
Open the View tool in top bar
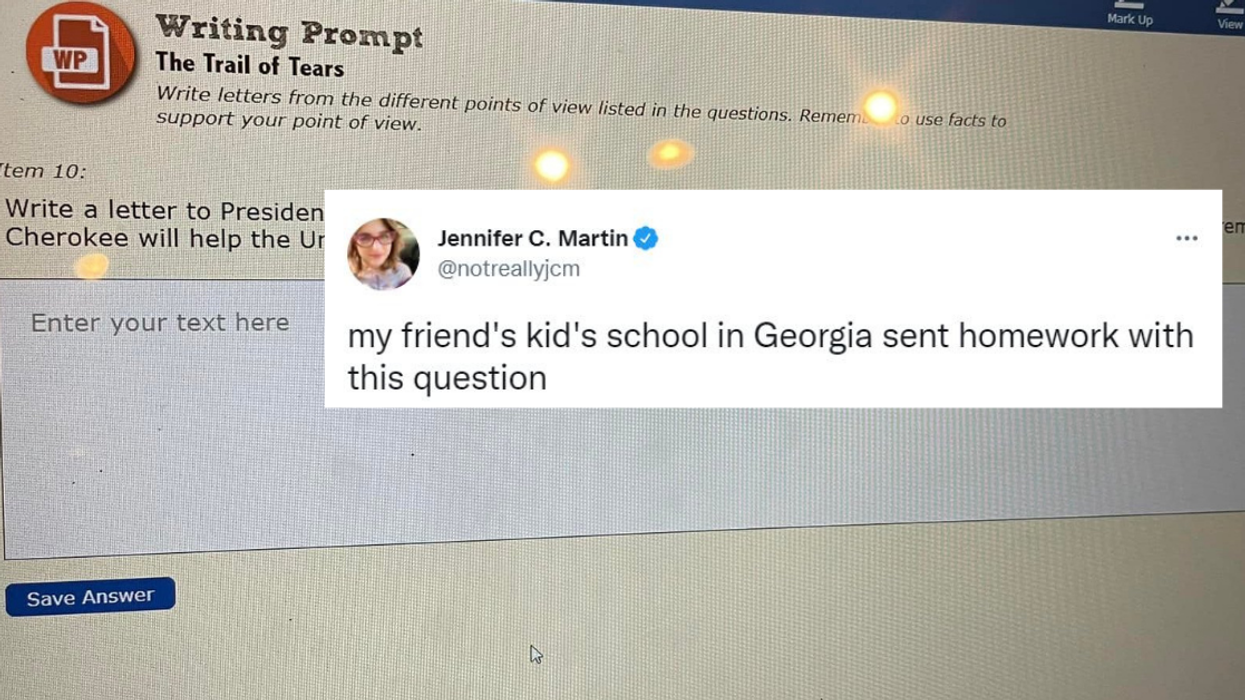click(x=1229, y=16)
